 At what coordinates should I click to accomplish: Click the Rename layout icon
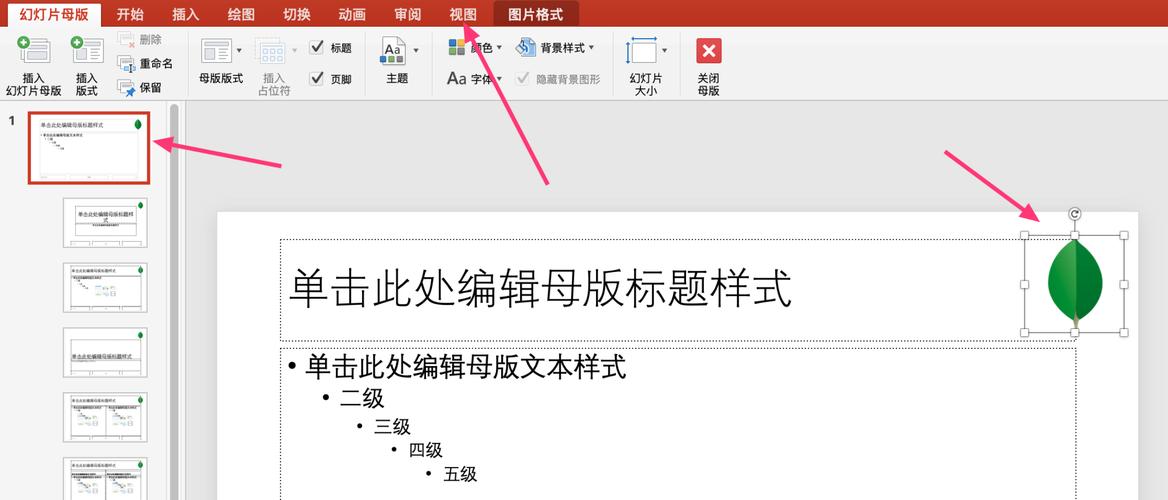point(126,64)
